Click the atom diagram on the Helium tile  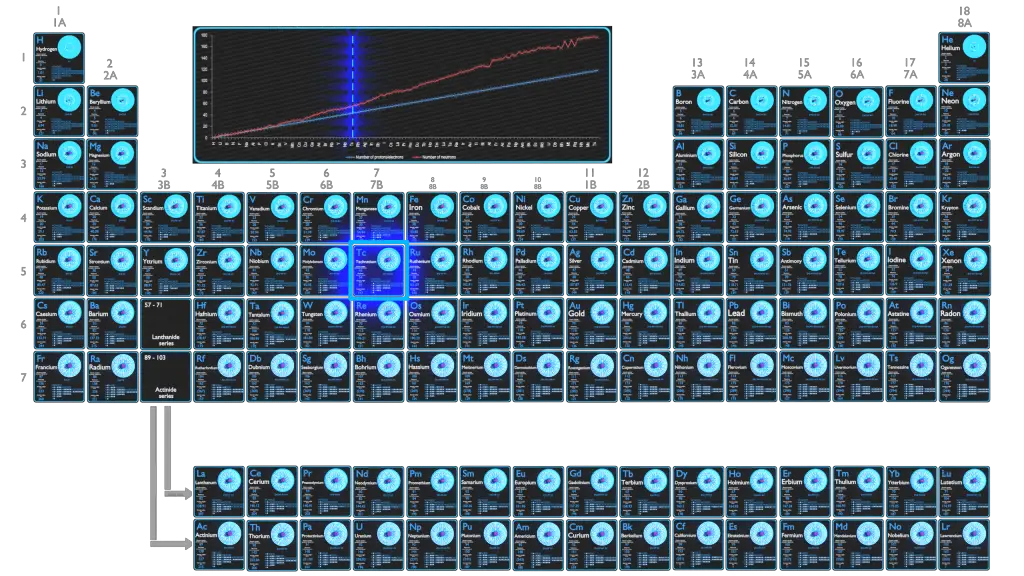tap(974, 47)
